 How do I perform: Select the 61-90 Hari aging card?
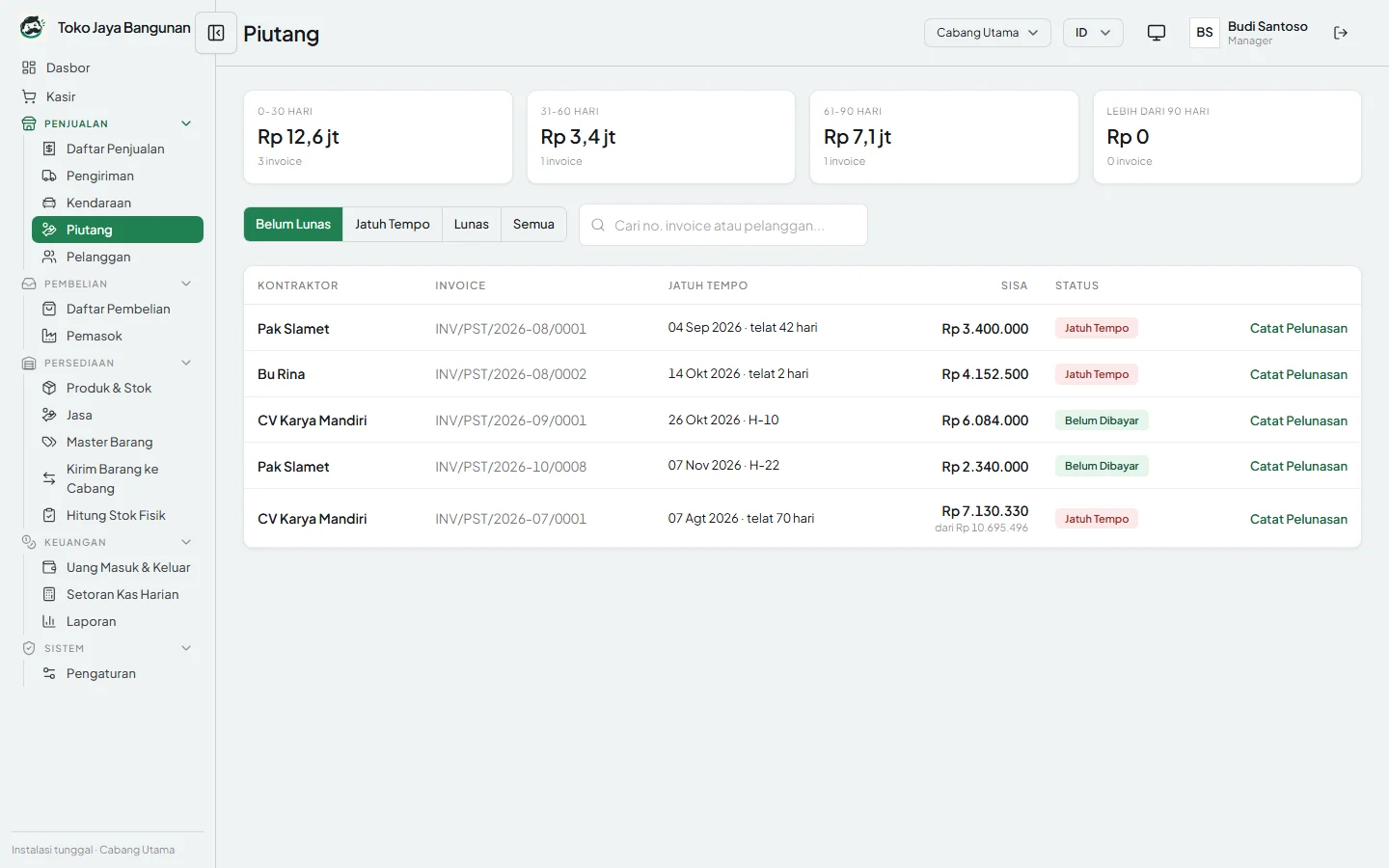pyautogui.click(x=944, y=137)
